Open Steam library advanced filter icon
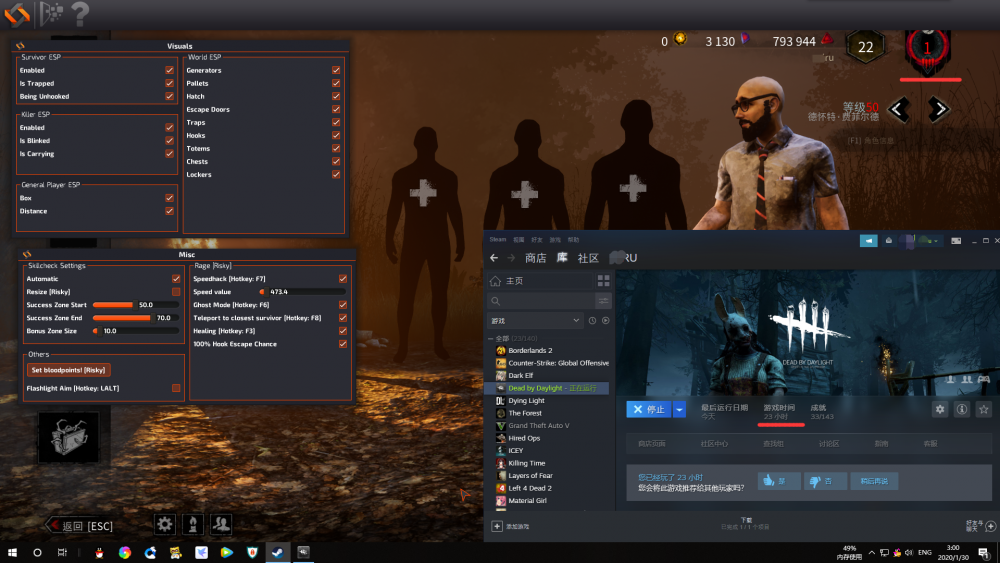The height and width of the screenshot is (563, 1000). click(603, 300)
